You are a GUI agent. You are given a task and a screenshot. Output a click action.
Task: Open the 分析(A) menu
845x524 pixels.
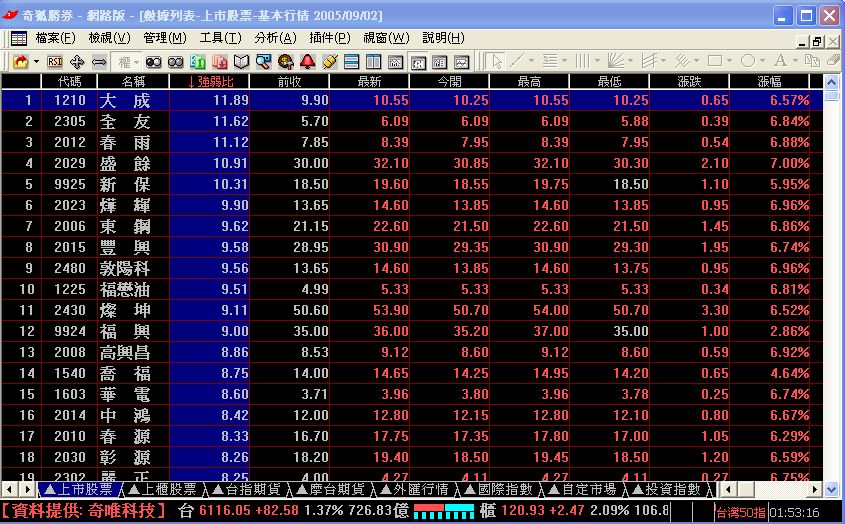coord(275,38)
